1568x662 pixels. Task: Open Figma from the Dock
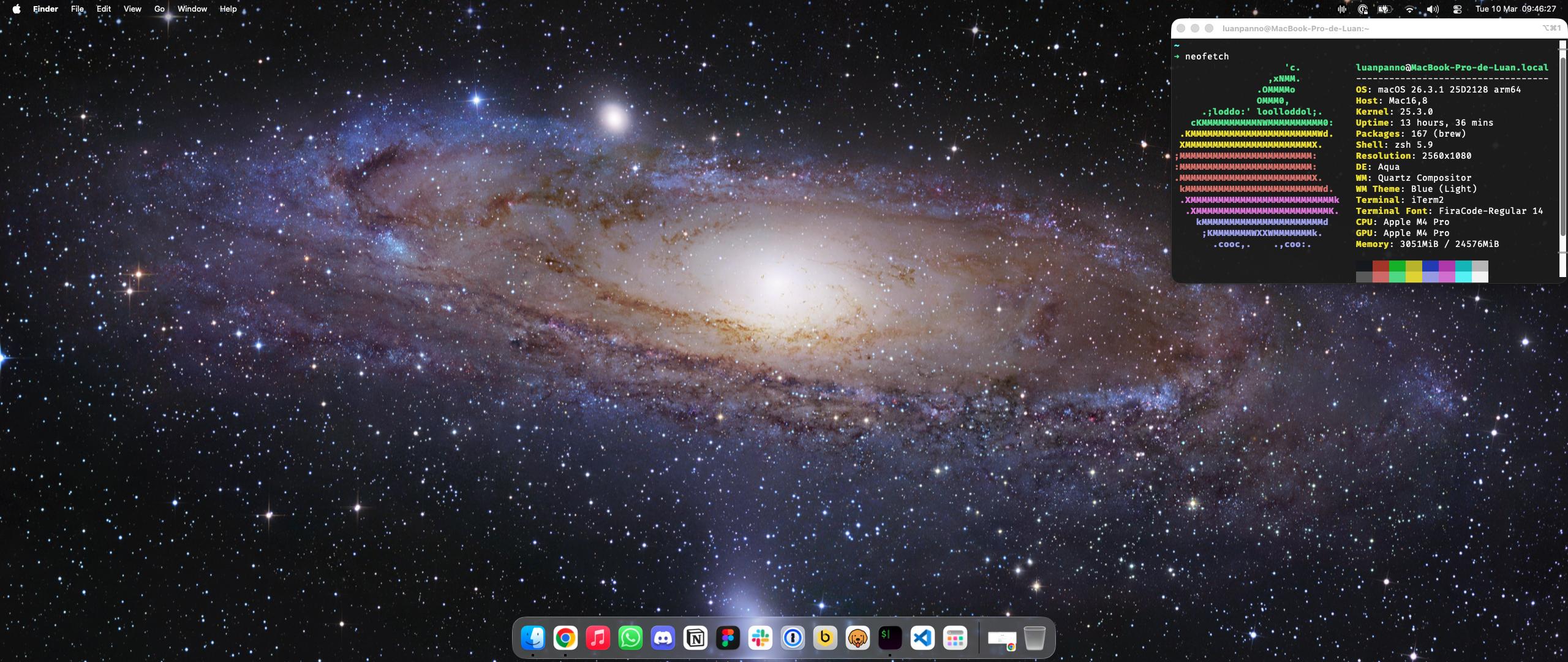[x=728, y=638]
